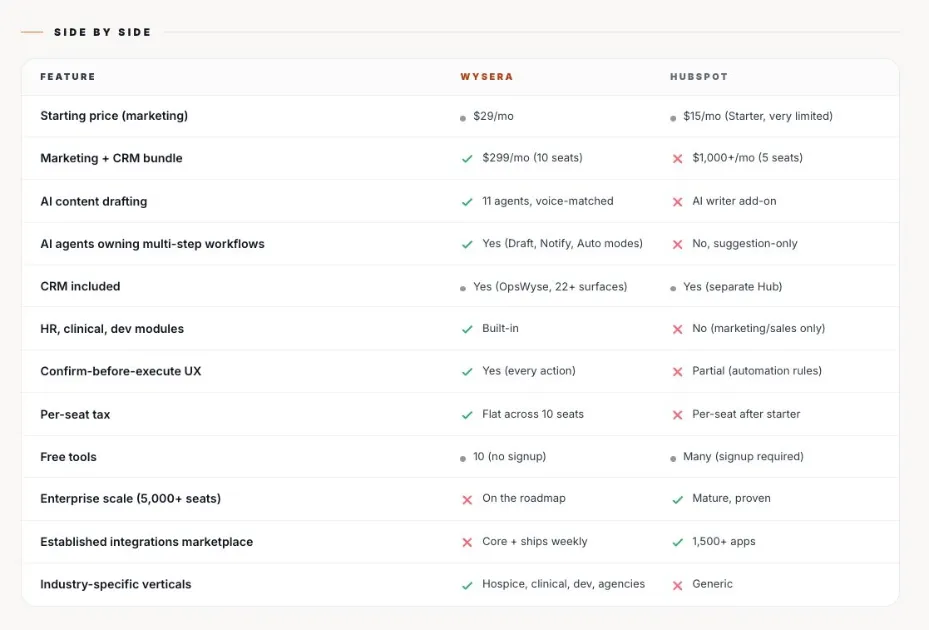Select the Free tools row label
The height and width of the screenshot is (630, 929).
point(68,457)
